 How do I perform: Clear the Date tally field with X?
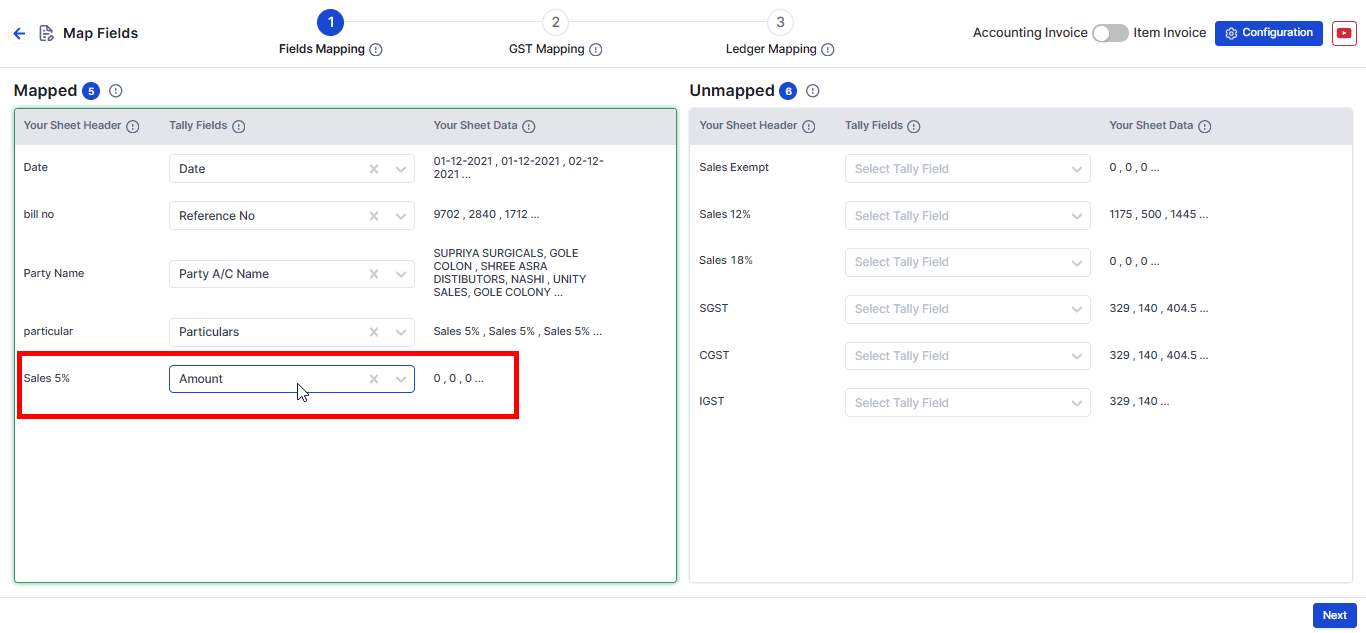coord(374,169)
